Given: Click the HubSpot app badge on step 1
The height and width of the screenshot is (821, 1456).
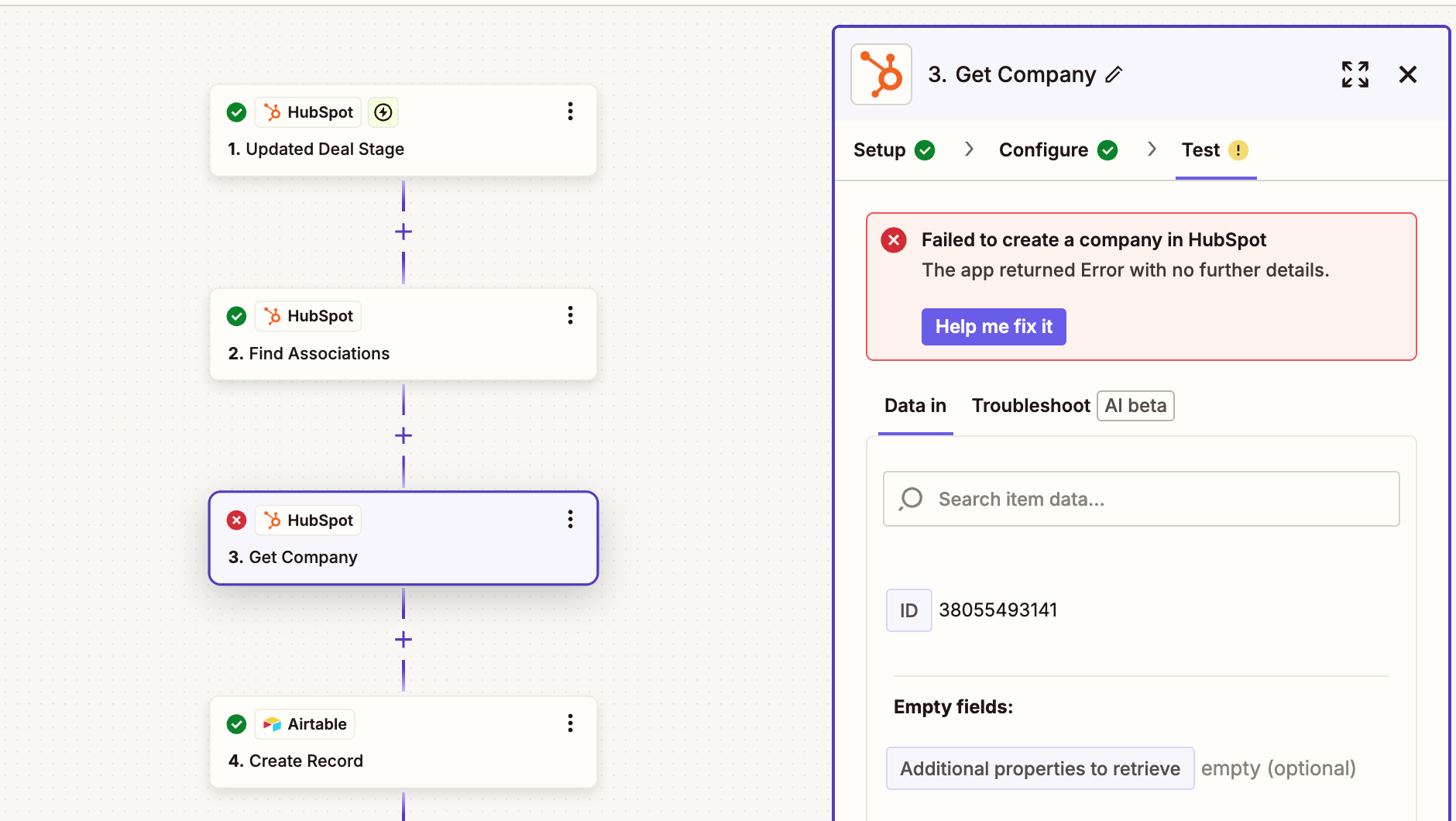Looking at the screenshot, I should point(308,112).
